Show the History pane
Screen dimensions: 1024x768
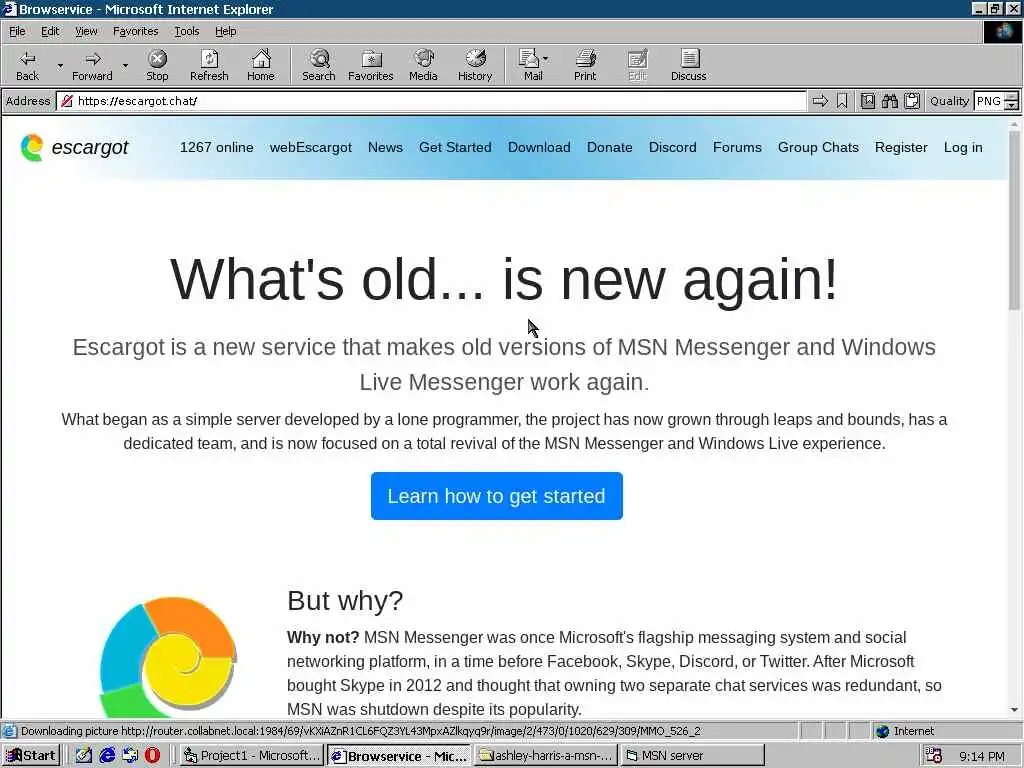(475, 65)
